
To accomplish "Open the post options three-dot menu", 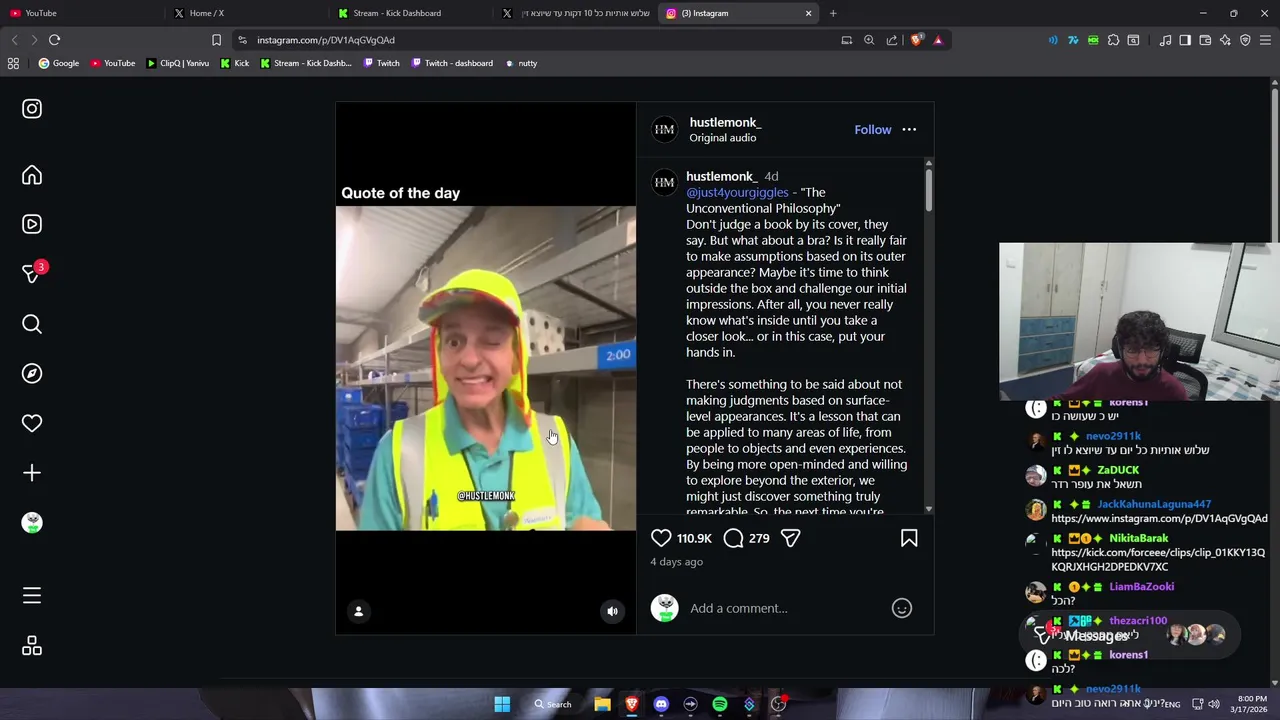I will pos(909,129).
